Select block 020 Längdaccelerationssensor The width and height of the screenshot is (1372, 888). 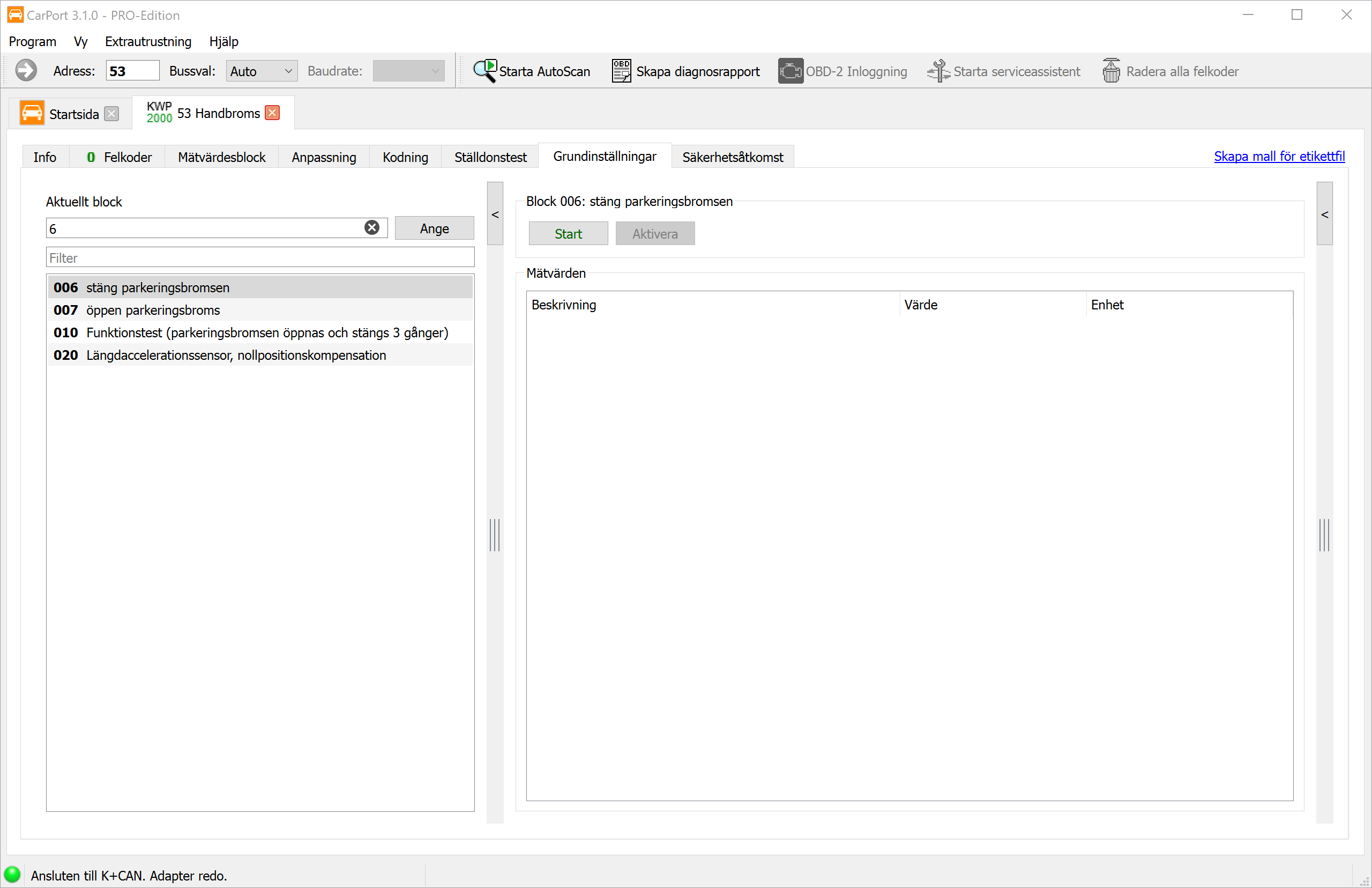260,354
